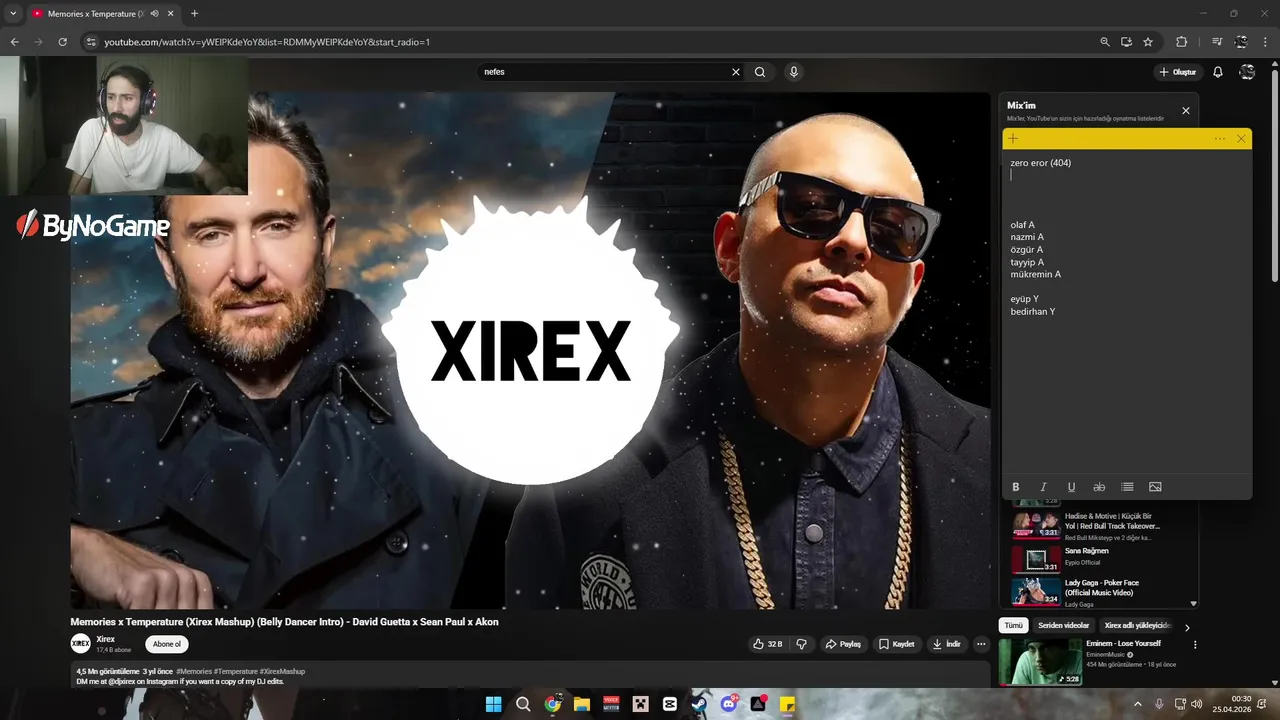
Task: Show more filter chips with right chevron
Action: (x=1187, y=627)
